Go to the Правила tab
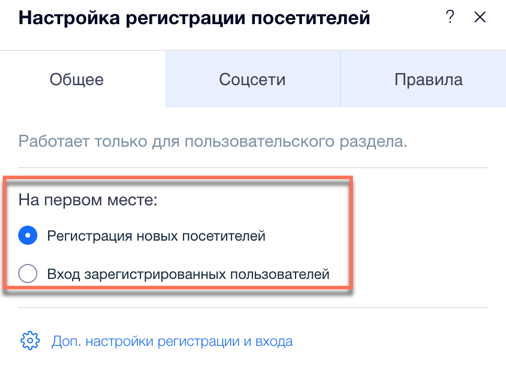The height and width of the screenshot is (370, 506). [x=423, y=79]
